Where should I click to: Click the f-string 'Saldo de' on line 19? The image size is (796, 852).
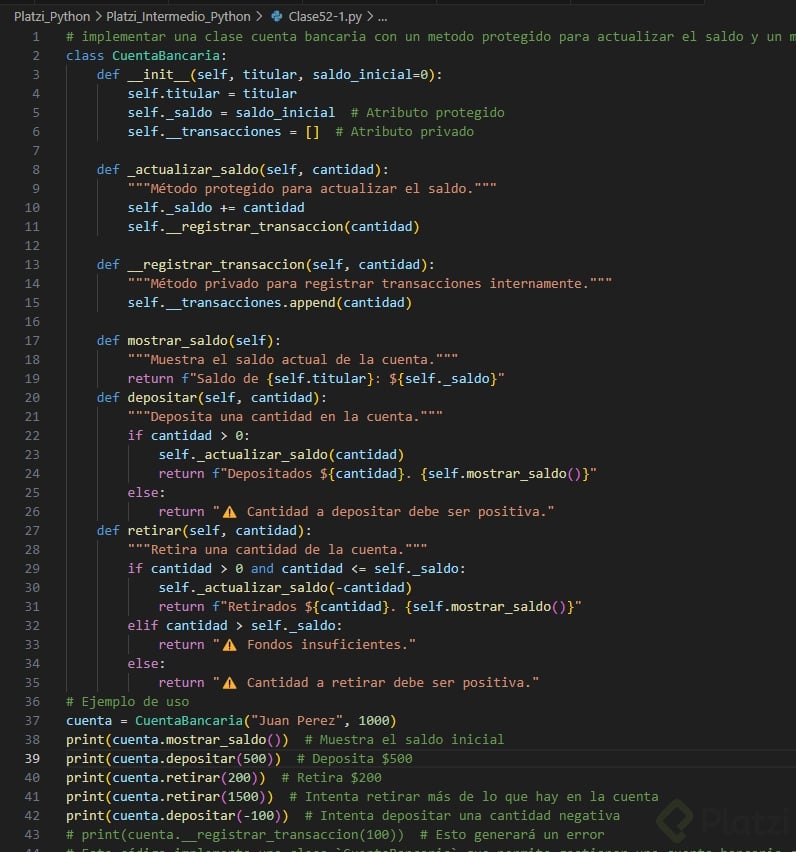[227, 379]
